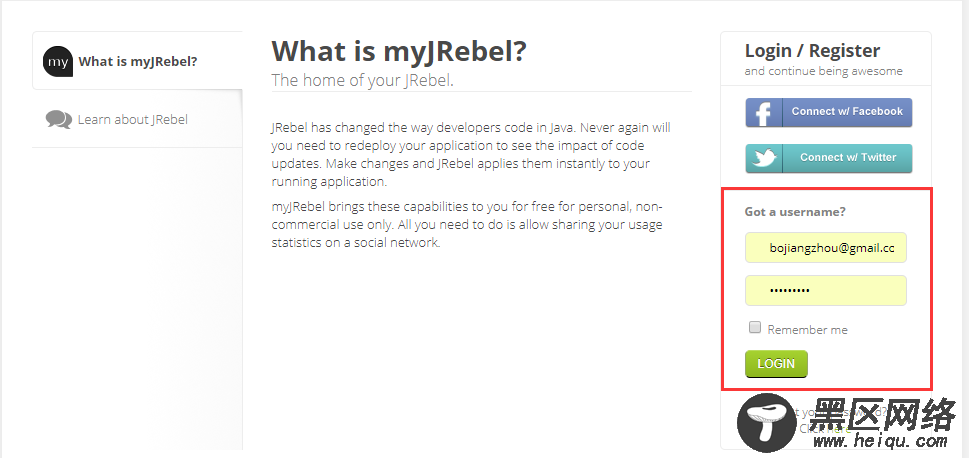Click the mushroom logo watermark icon

(767, 423)
